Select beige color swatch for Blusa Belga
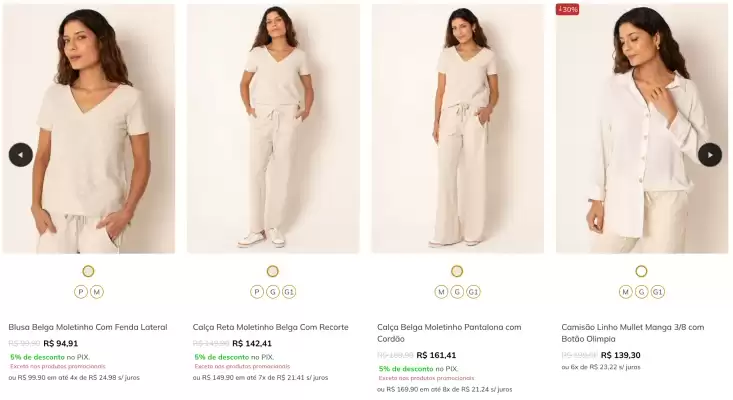 pos(88,271)
